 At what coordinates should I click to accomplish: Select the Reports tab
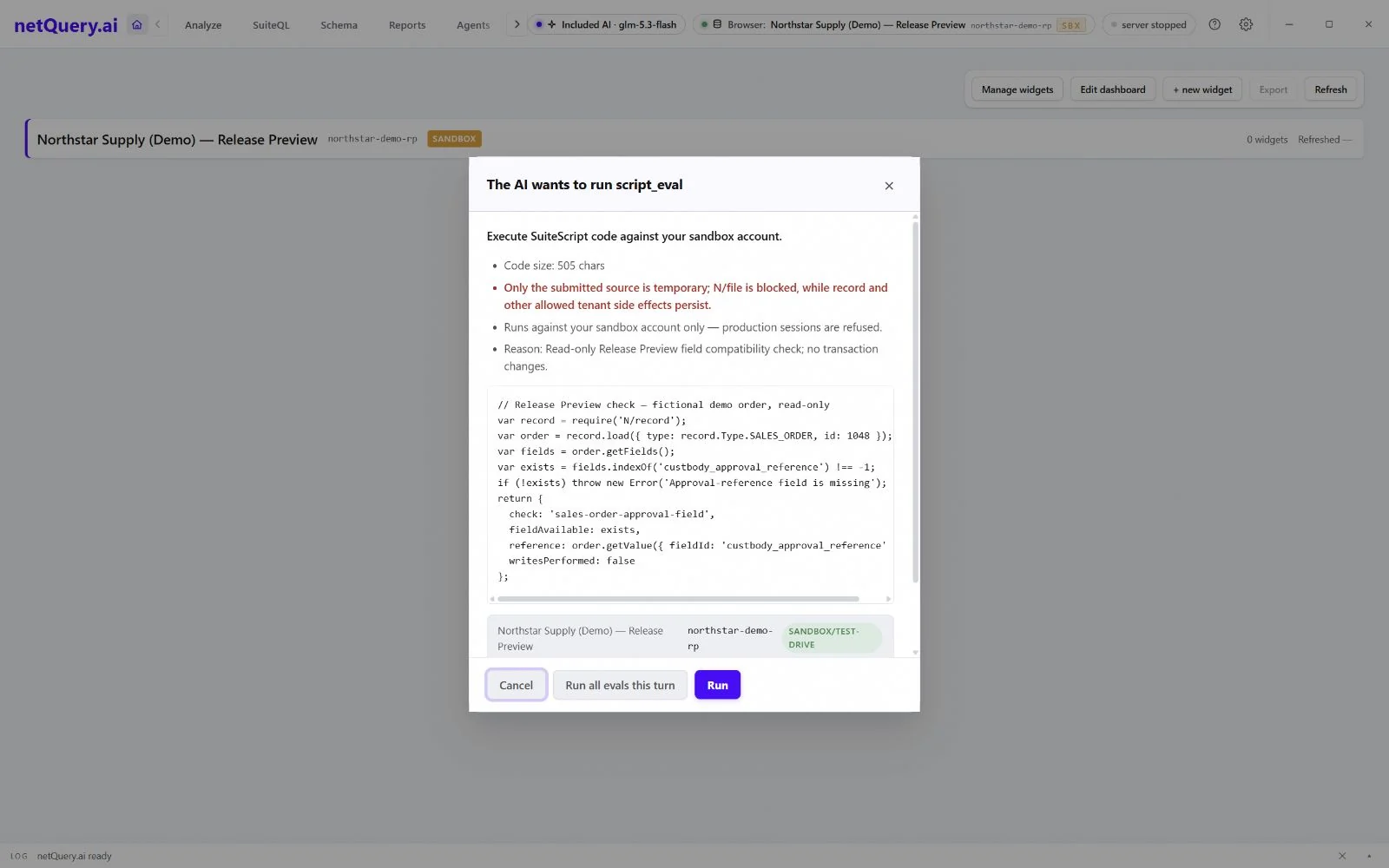click(407, 25)
